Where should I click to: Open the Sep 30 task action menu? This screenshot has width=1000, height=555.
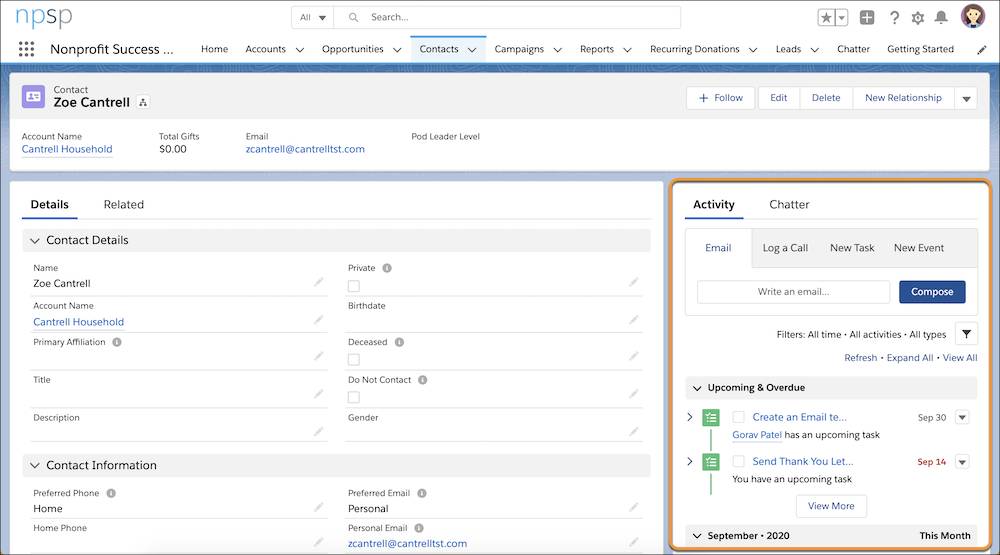[962, 418]
